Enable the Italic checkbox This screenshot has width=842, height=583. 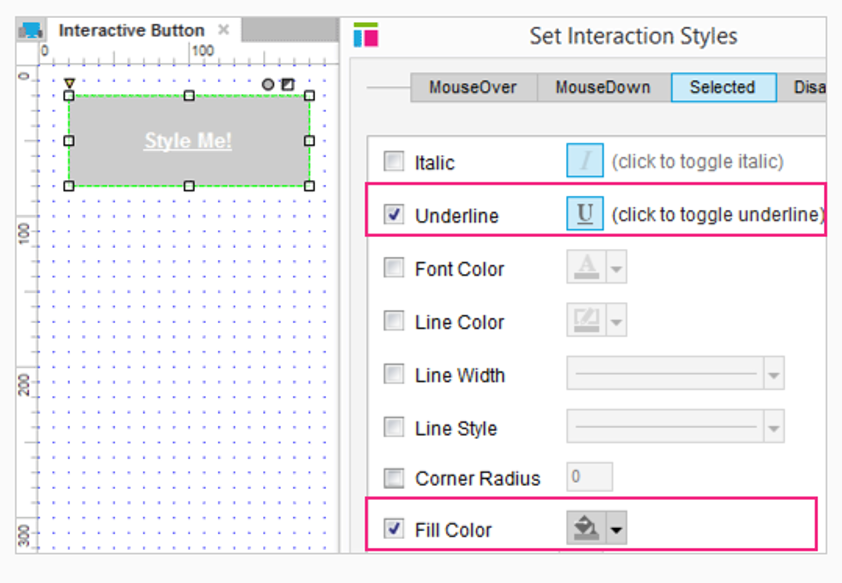coord(395,162)
